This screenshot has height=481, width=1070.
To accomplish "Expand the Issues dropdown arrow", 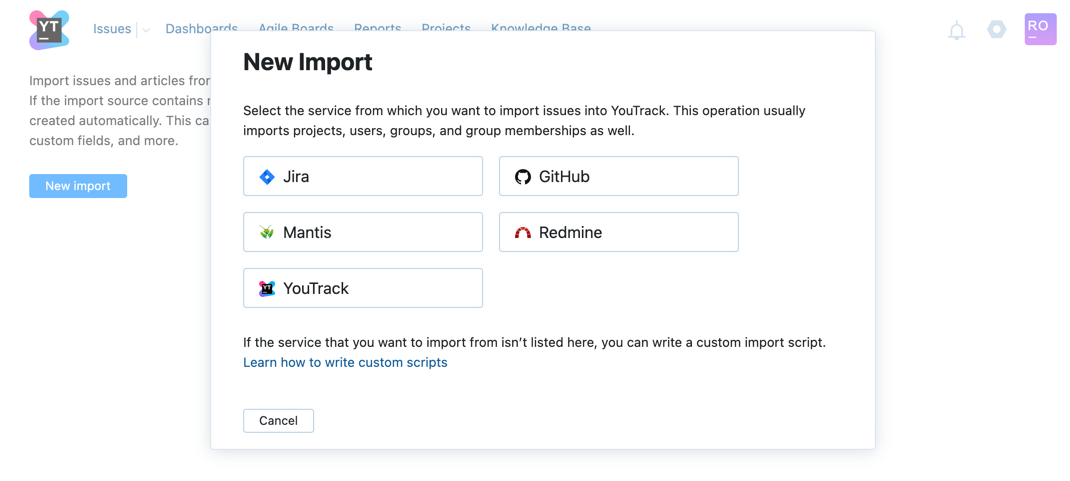I will click(x=146, y=30).
